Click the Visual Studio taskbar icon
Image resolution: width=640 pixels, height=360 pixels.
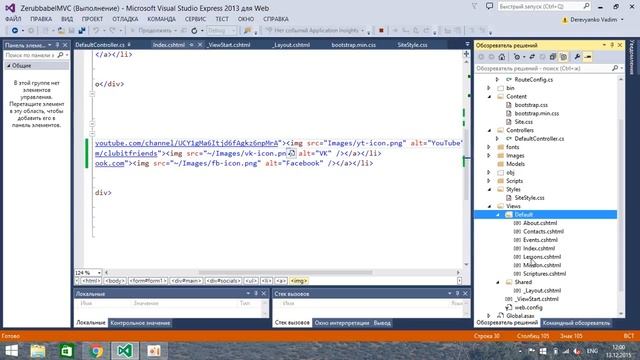(x=124, y=351)
